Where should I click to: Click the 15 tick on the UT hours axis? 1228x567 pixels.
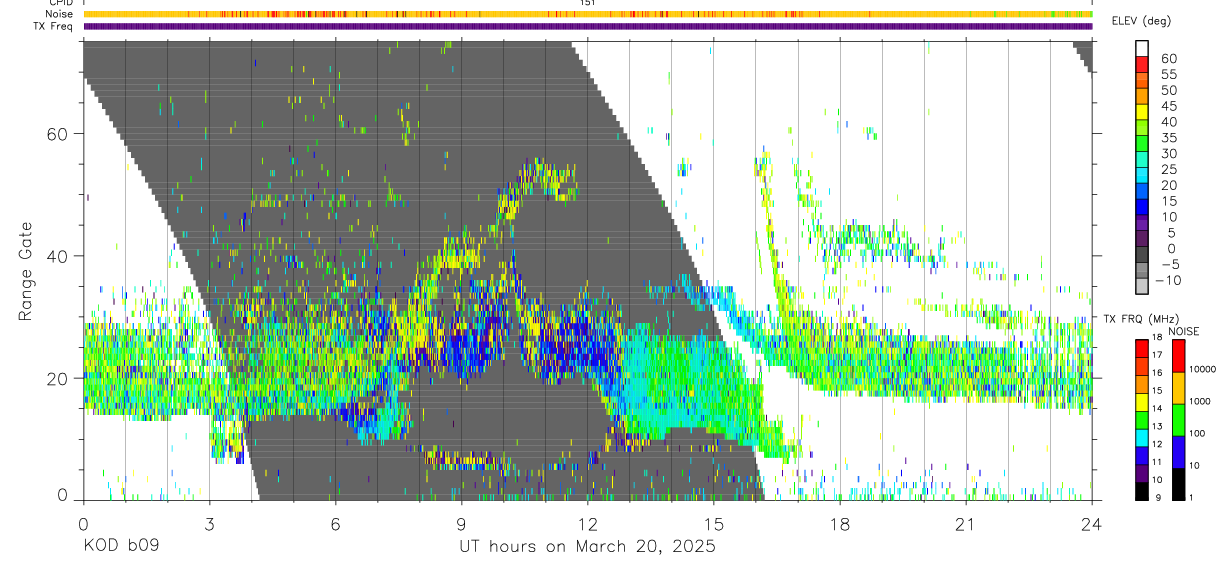(714, 523)
